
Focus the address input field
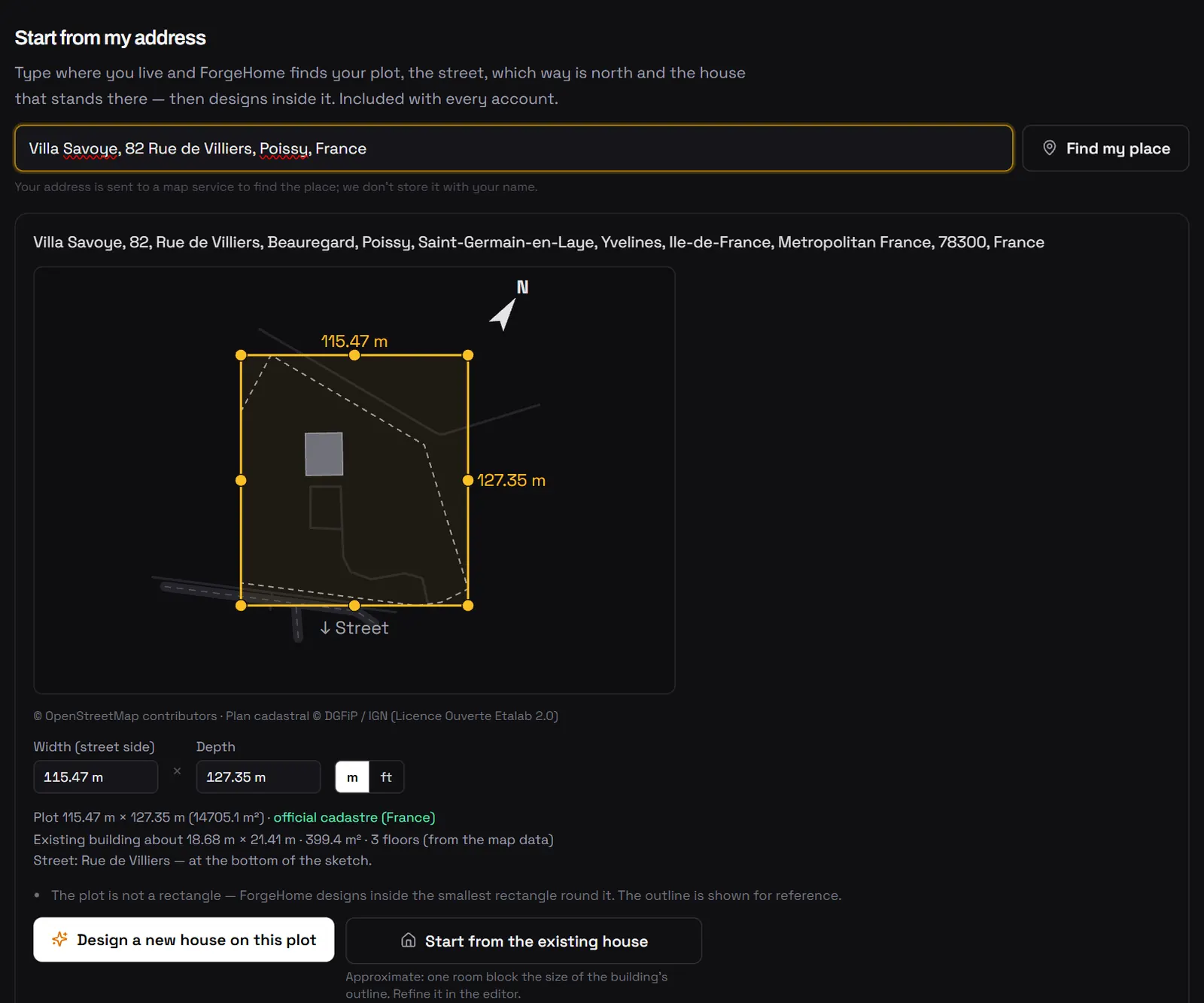pyautogui.click(x=514, y=148)
